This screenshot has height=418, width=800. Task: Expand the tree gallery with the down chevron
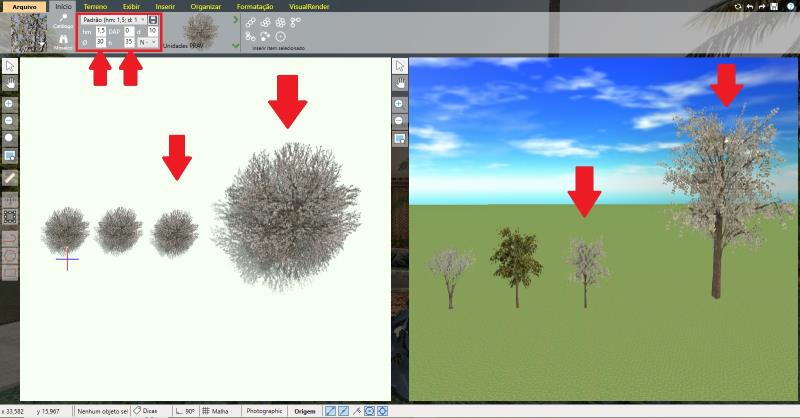coord(235,45)
